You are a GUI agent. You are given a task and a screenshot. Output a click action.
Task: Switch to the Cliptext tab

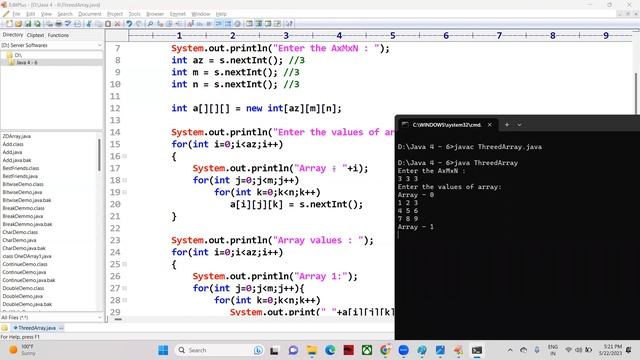(x=35, y=35)
